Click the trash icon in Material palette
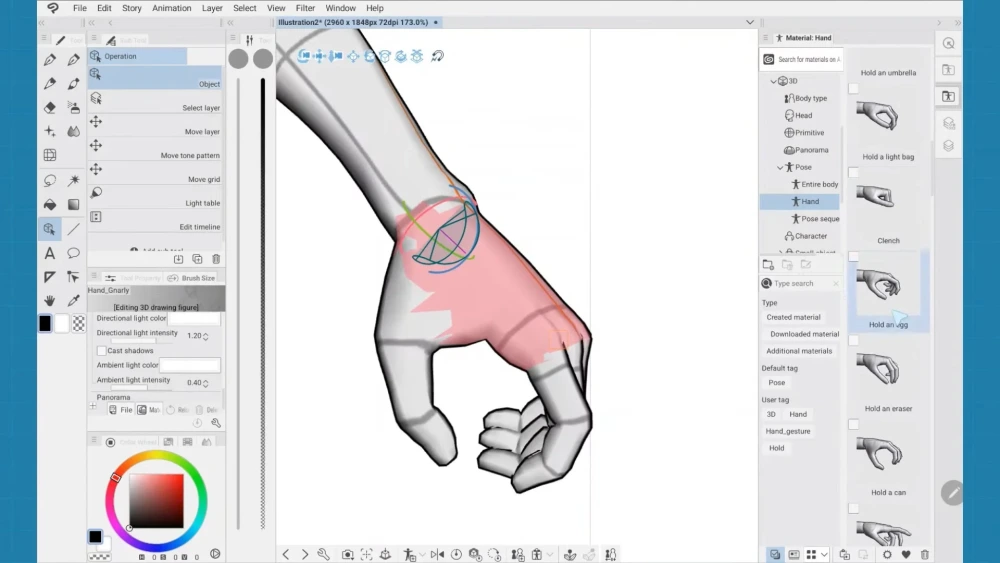This screenshot has height=563, width=1000. pyautogui.click(x=925, y=555)
